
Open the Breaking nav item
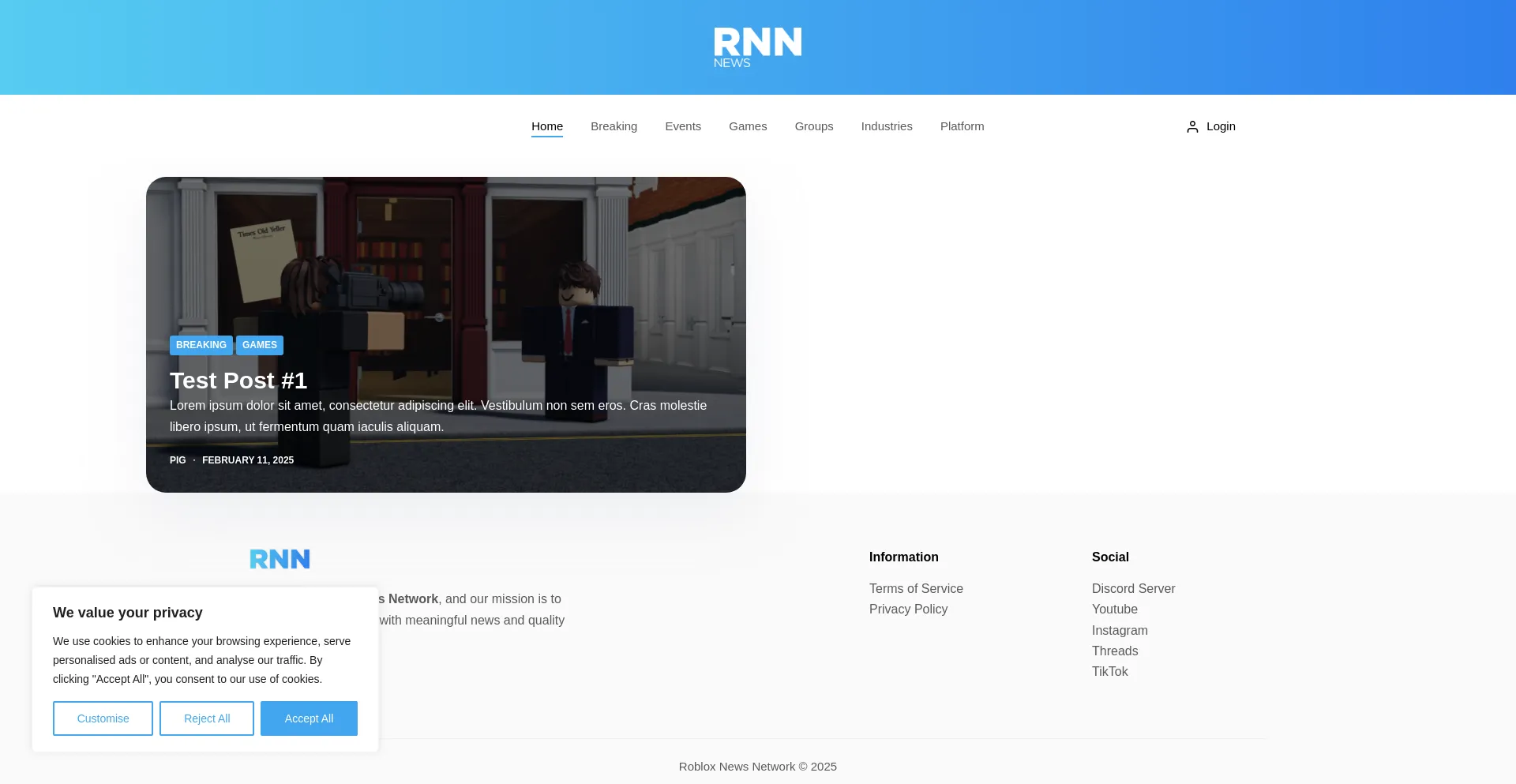click(x=614, y=126)
